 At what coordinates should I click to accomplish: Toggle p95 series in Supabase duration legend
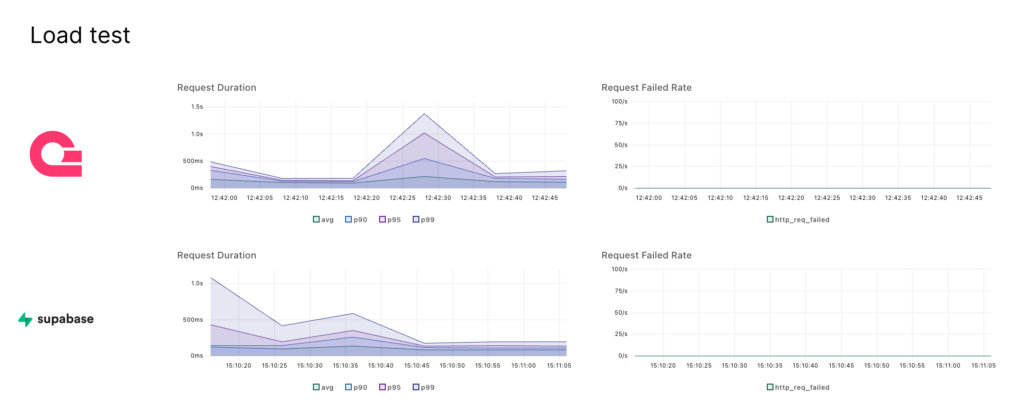[x=390, y=386]
